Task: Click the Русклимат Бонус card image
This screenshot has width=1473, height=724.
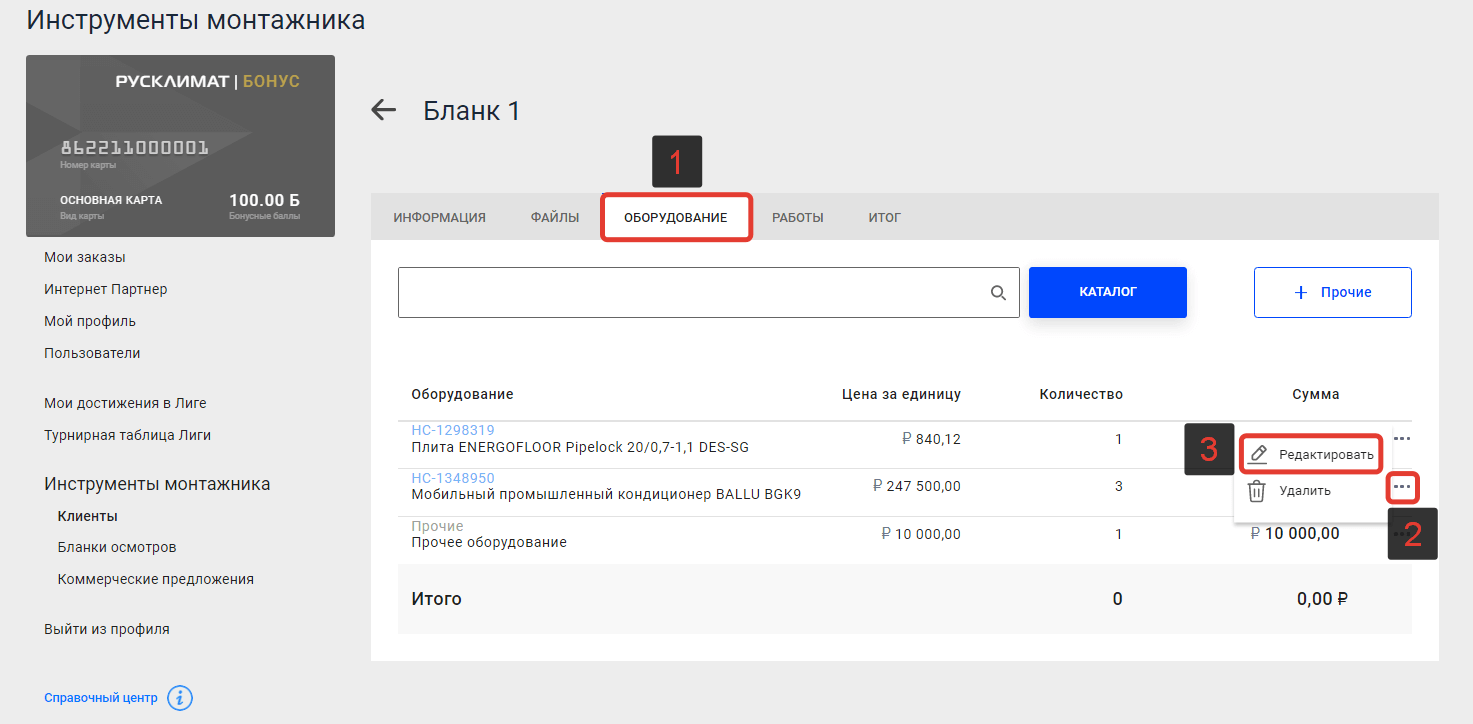Action: tap(180, 146)
